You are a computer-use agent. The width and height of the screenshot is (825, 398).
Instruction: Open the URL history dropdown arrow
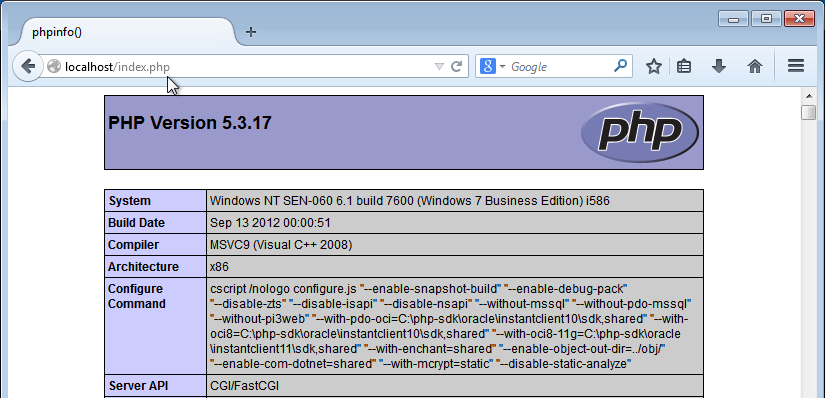click(439, 66)
